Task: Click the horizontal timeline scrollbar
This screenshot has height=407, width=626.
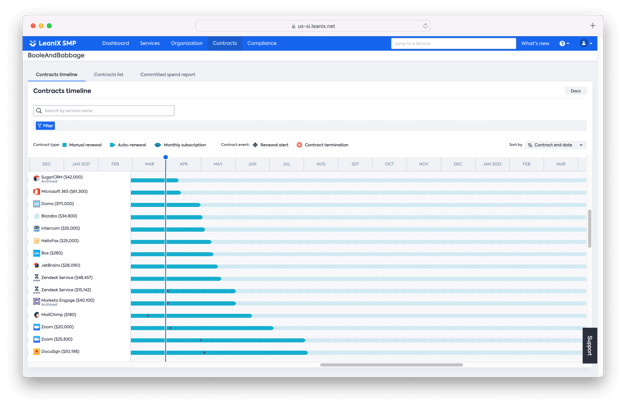Action: click(392, 365)
